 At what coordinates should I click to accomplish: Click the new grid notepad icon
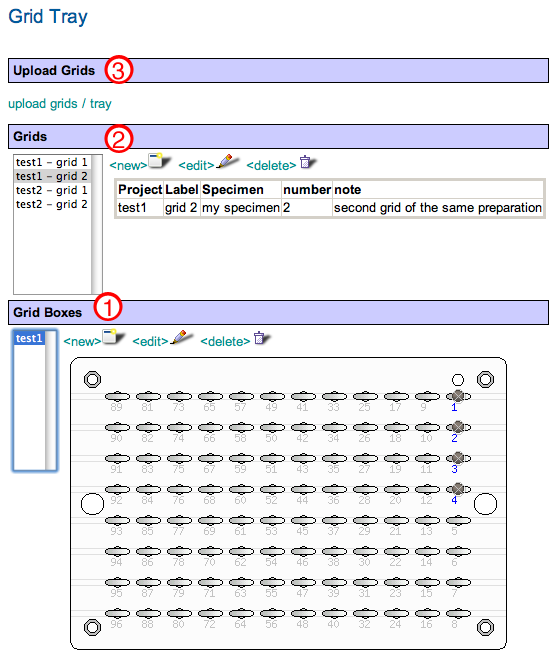click(159, 161)
